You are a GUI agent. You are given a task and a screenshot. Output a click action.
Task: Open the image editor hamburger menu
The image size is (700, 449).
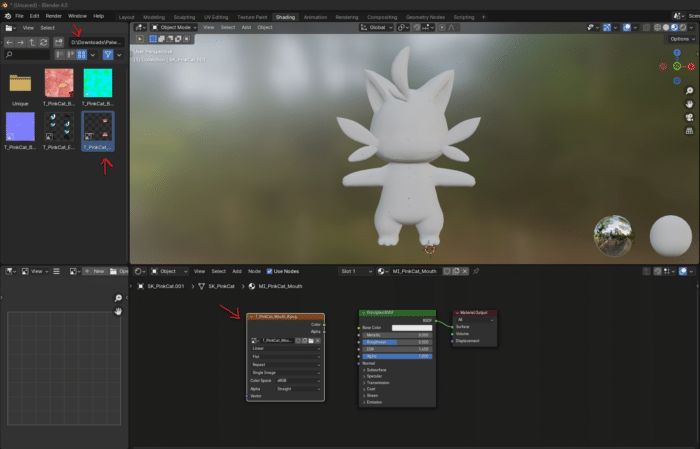[x=56, y=271]
